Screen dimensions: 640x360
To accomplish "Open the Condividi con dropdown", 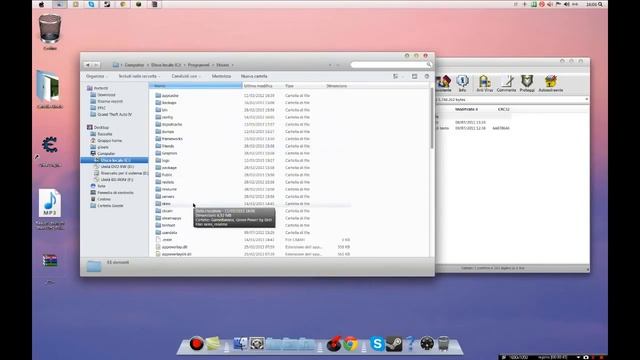I will point(186,76).
